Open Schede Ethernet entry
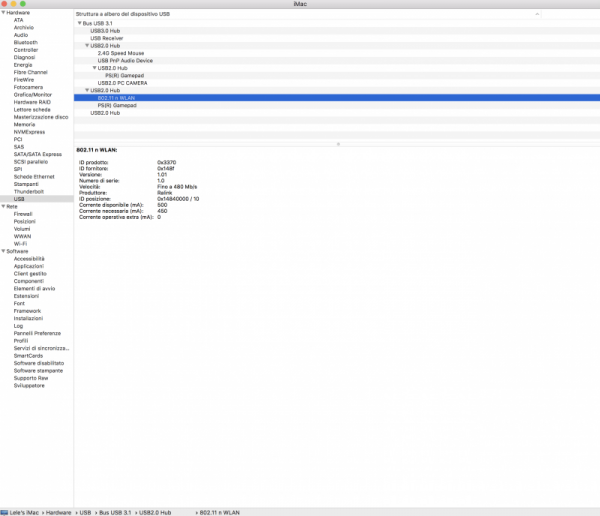Viewport: 600px width, 516px height. point(34,177)
